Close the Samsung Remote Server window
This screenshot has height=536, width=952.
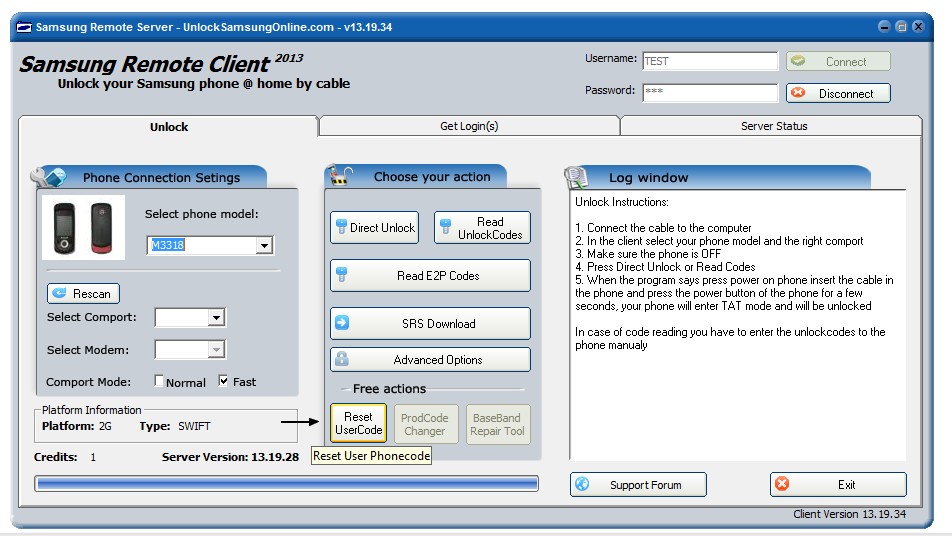(x=919, y=26)
